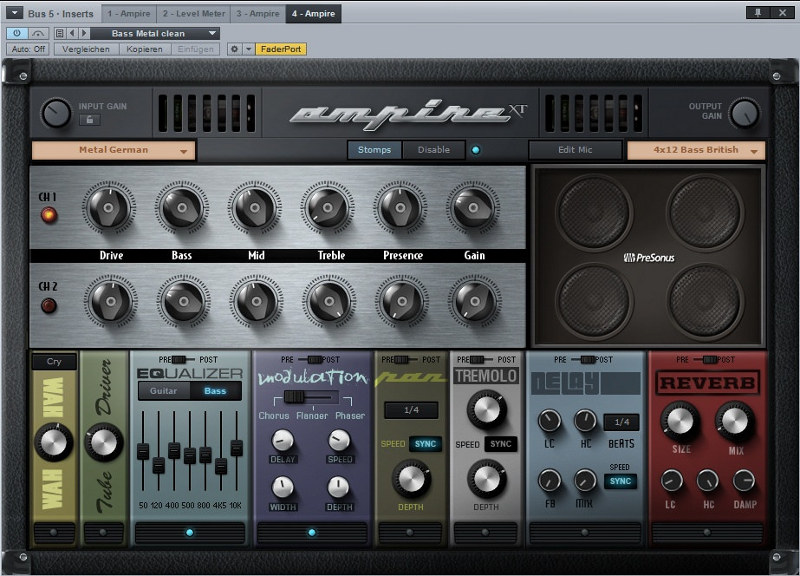Toggle the input gain lock icon
Viewport: 800px width, 576px height.
90,119
